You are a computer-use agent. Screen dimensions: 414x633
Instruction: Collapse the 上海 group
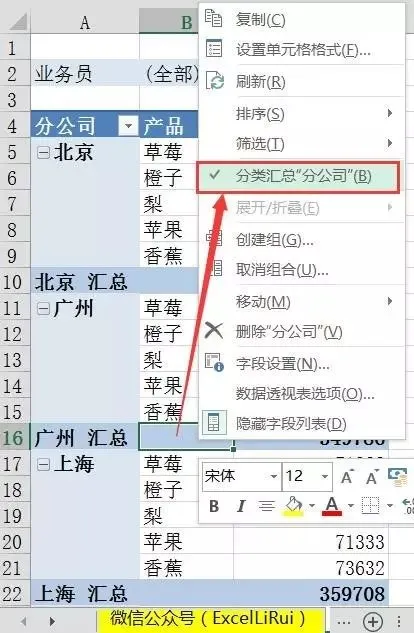point(43,464)
